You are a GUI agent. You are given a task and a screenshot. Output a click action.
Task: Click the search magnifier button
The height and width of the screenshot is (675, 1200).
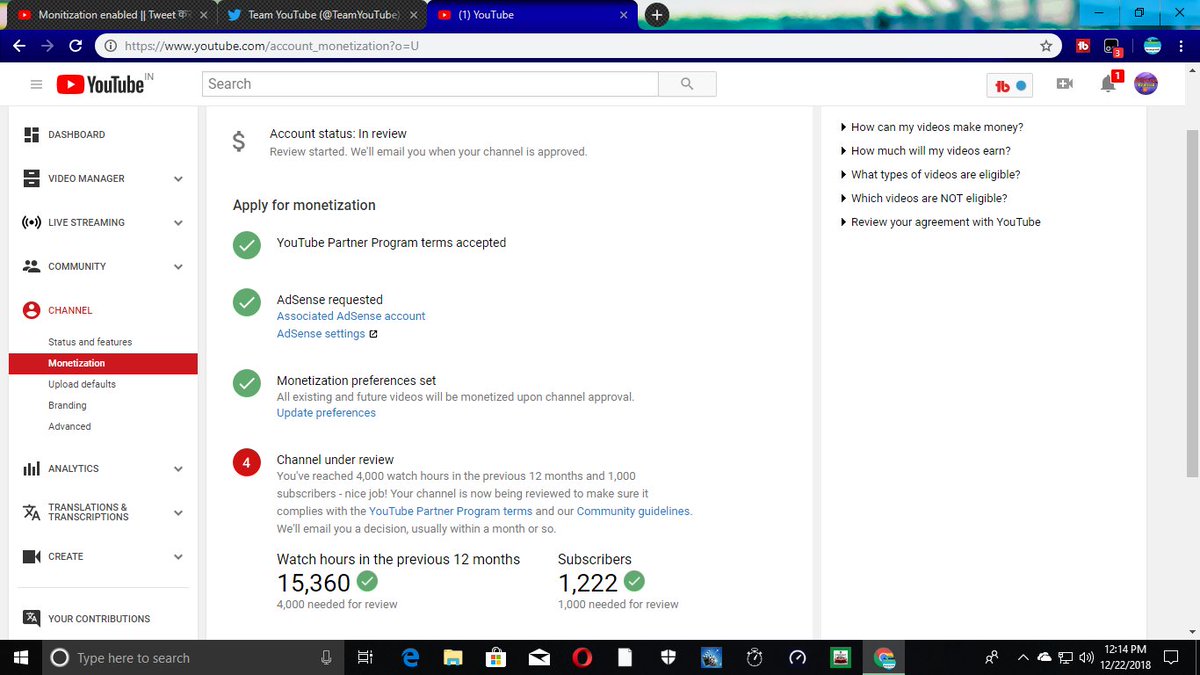[x=687, y=84]
